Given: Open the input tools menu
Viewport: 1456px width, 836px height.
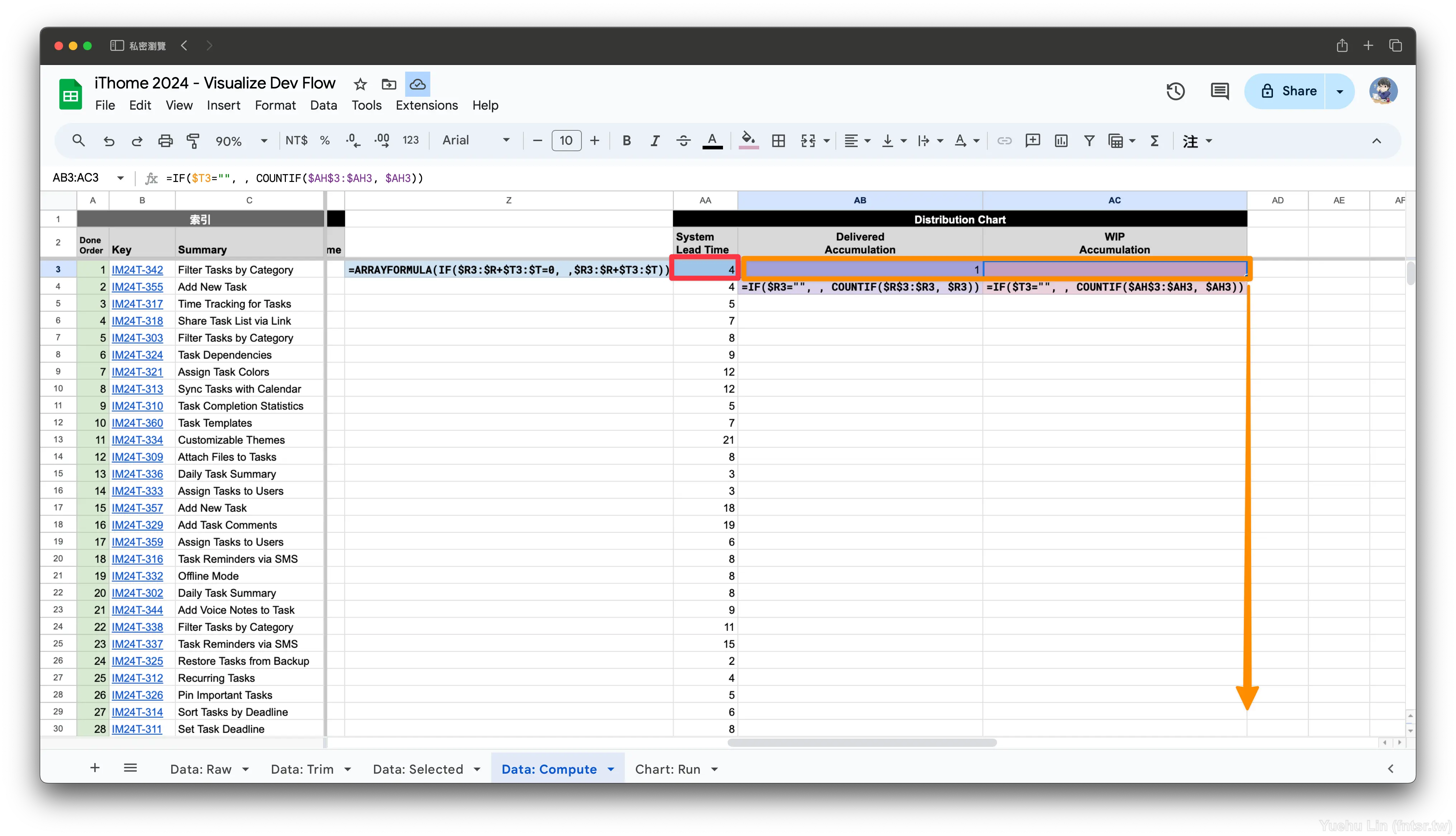Looking at the screenshot, I should 1197,141.
